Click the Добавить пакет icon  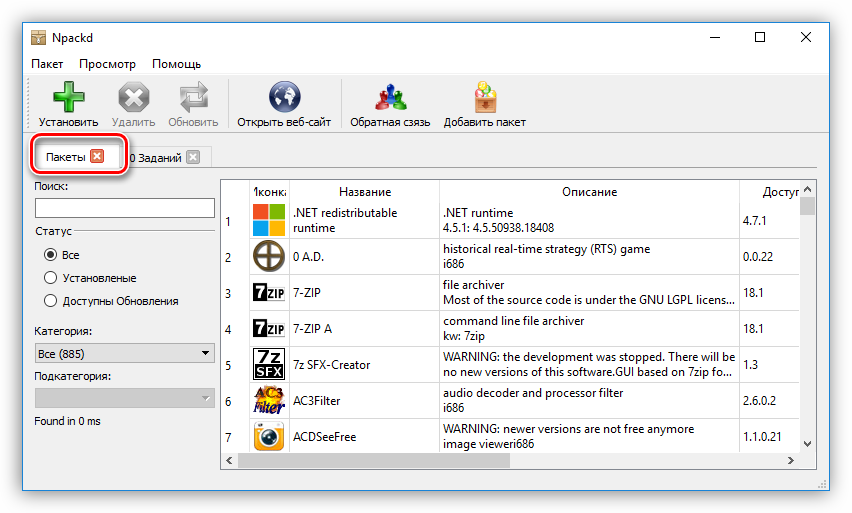pos(485,98)
